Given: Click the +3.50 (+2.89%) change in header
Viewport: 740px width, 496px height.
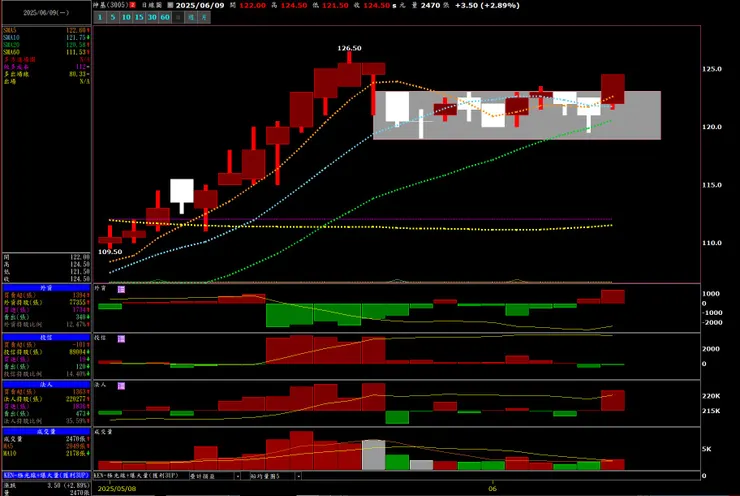Looking at the screenshot, I should click(487, 5).
